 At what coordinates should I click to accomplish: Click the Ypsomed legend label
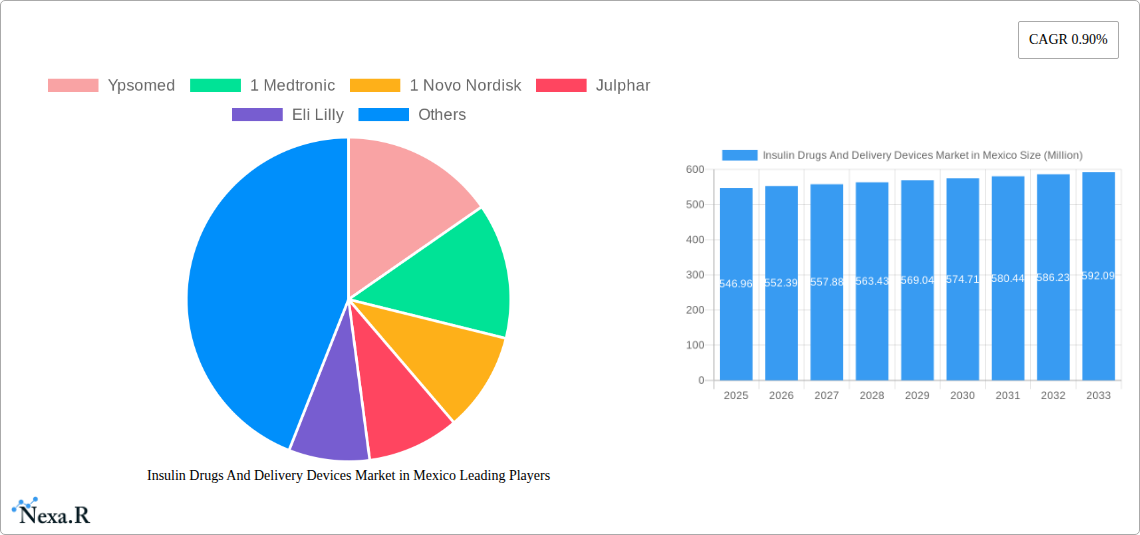click(x=141, y=86)
